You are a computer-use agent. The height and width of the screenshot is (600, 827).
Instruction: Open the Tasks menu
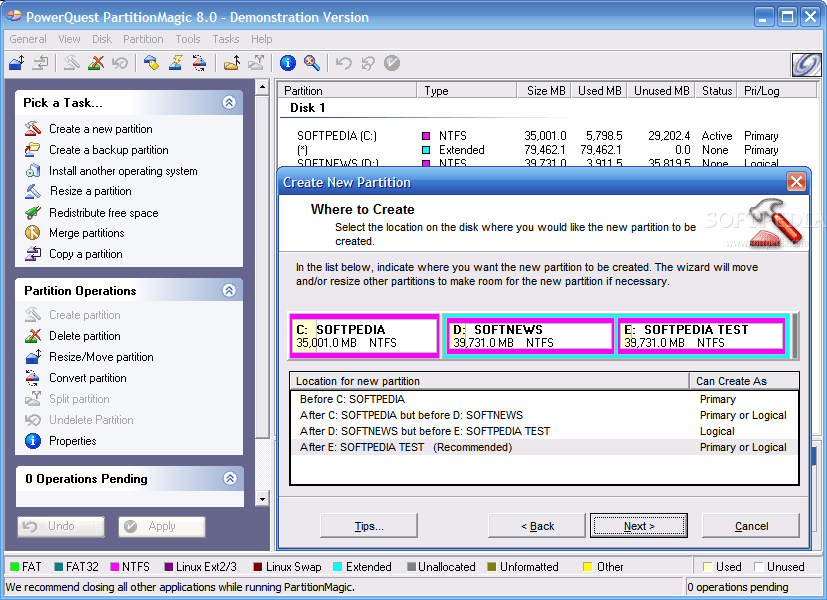tap(226, 39)
